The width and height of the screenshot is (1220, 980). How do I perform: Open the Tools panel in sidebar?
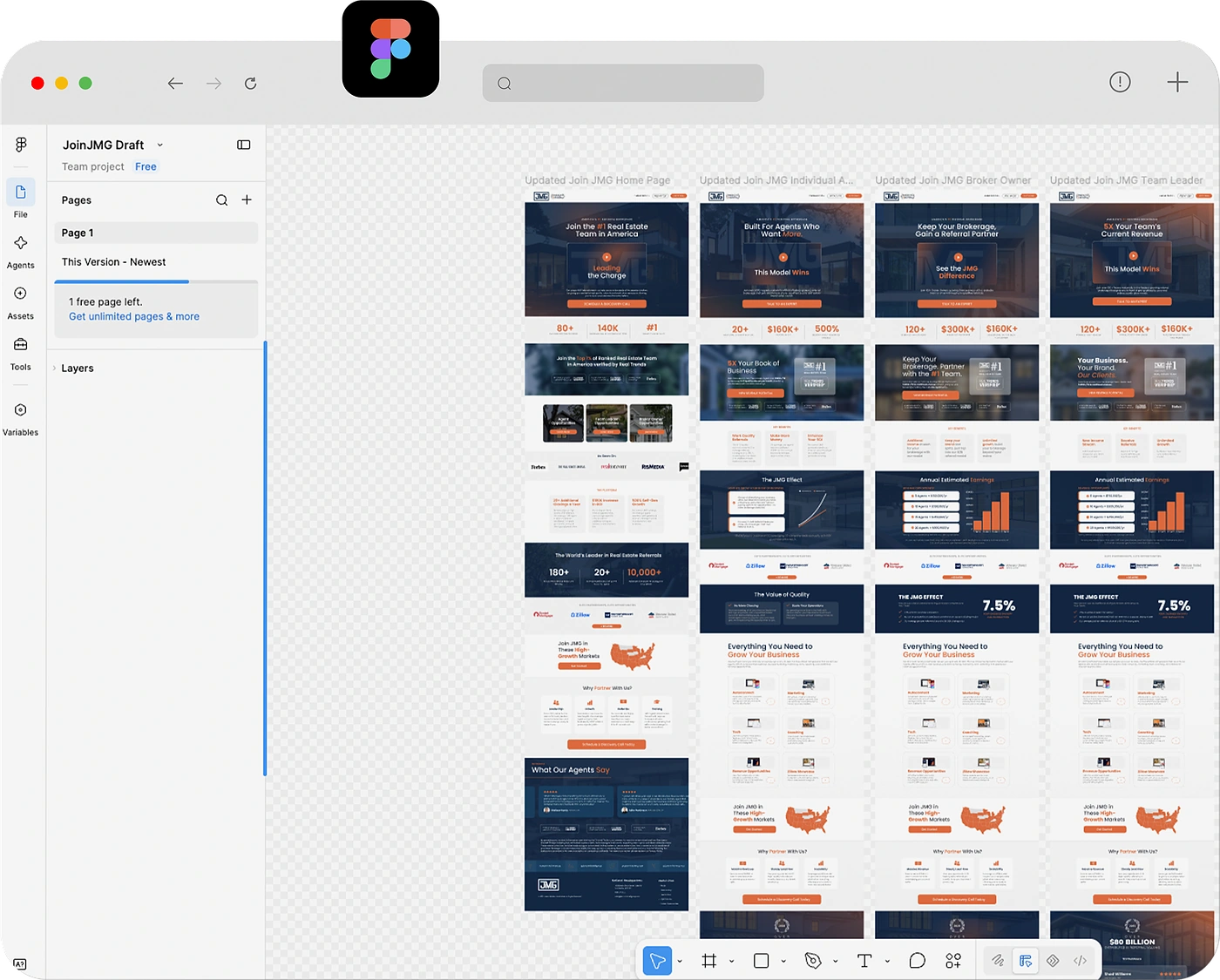click(x=21, y=353)
